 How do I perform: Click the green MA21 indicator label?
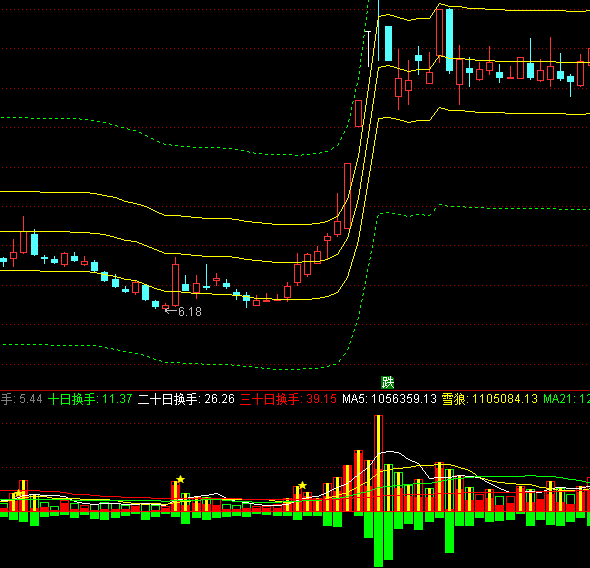[566, 399]
